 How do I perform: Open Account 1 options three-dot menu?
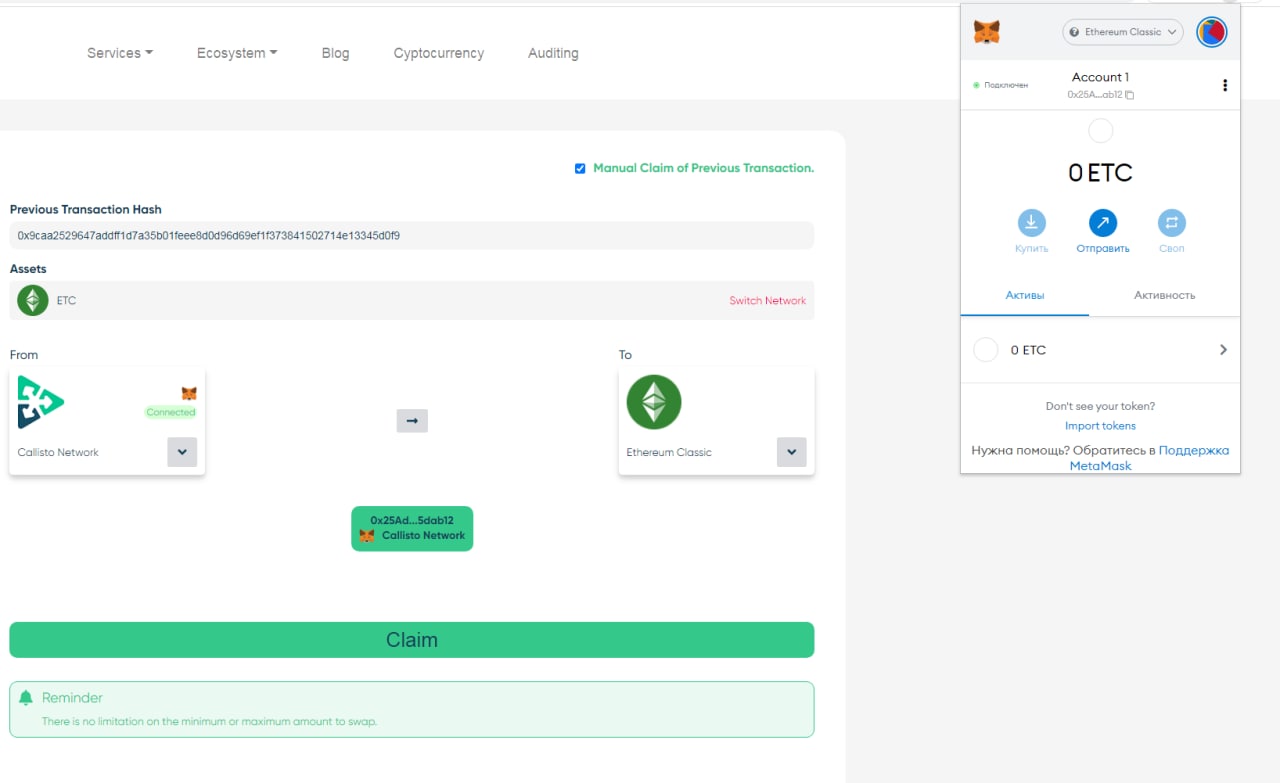tap(1225, 86)
